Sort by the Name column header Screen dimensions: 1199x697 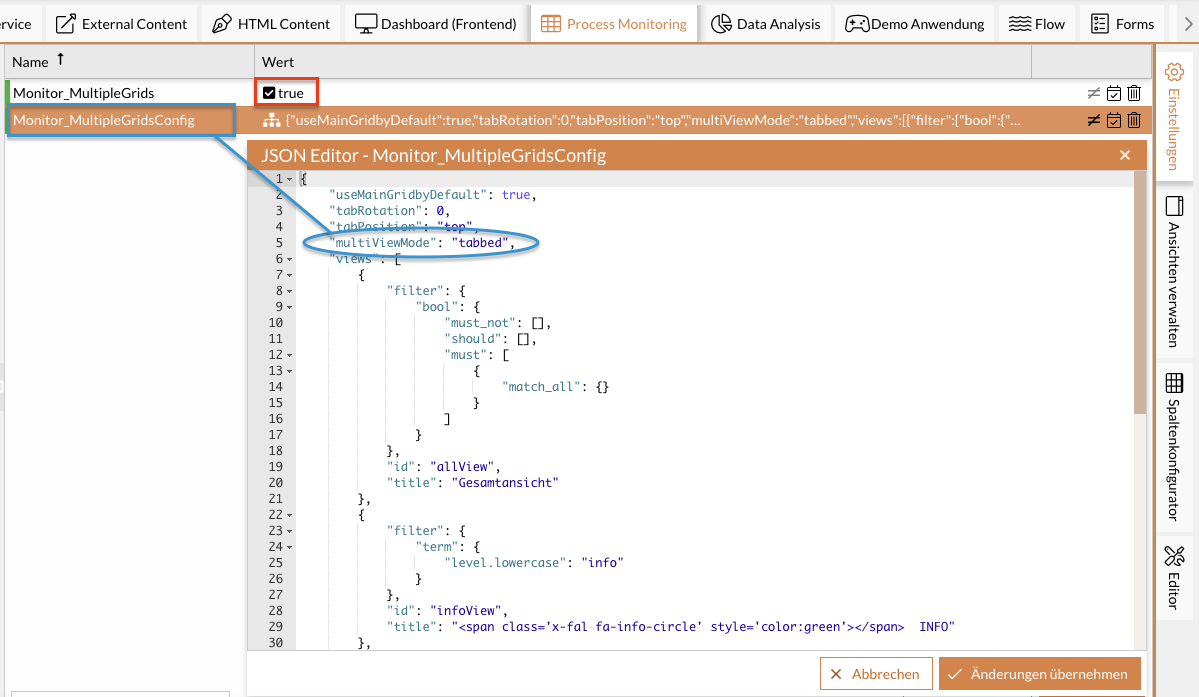pyautogui.click(x=31, y=62)
